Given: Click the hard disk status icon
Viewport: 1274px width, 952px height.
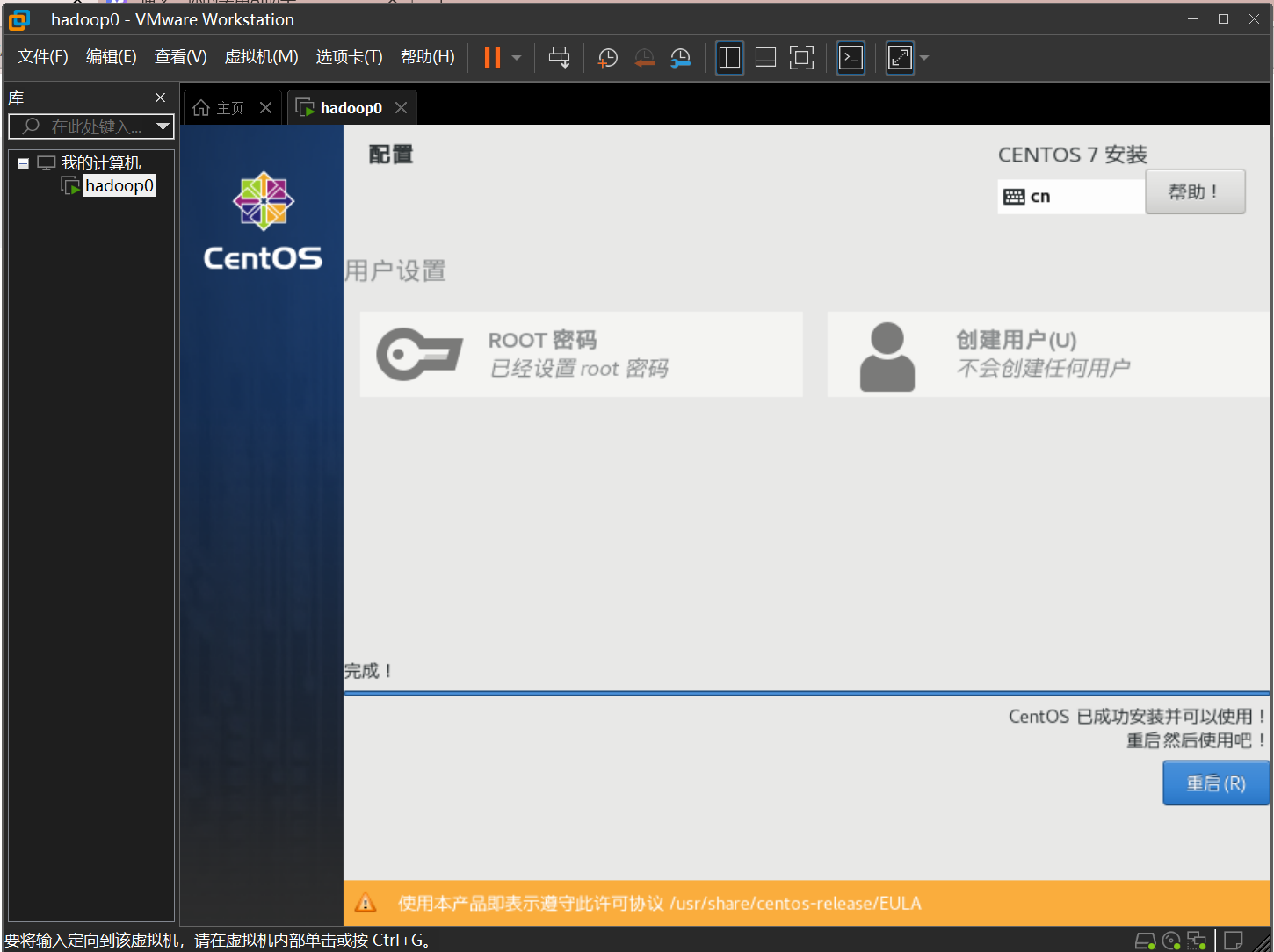Looking at the screenshot, I should [x=1145, y=941].
